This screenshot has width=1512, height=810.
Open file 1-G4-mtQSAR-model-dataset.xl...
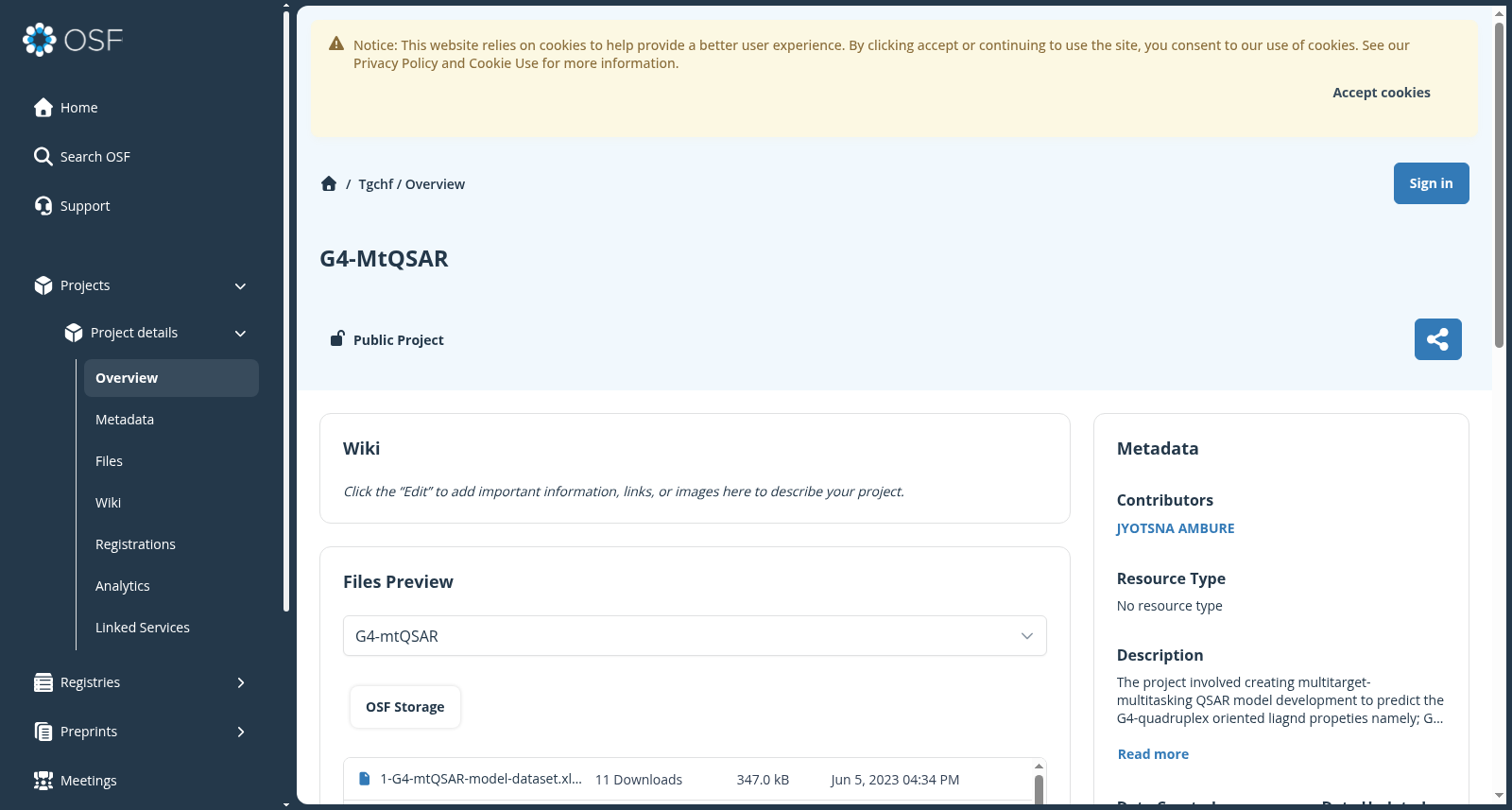pyautogui.click(x=481, y=779)
